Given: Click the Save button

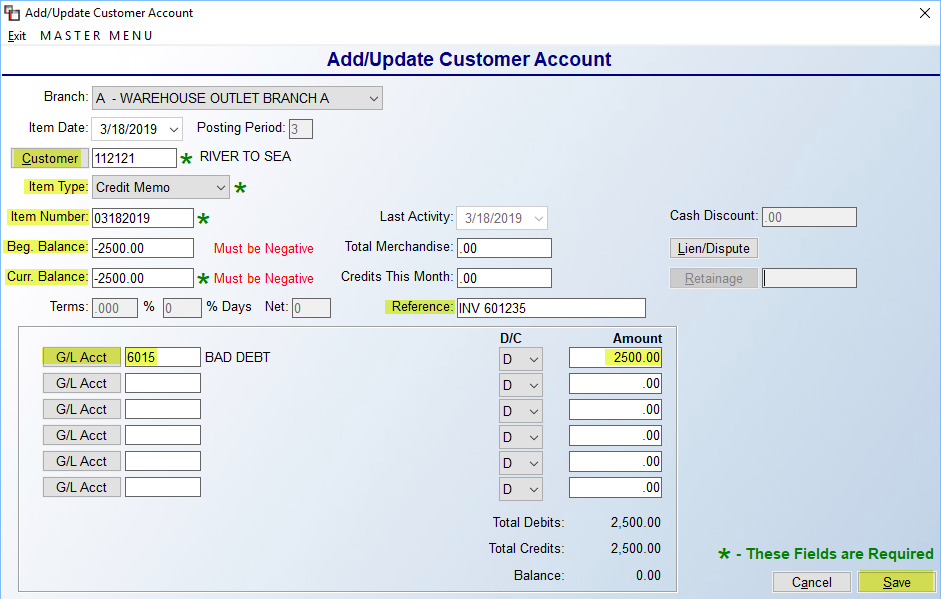Looking at the screenshot, I should point(897,582).
